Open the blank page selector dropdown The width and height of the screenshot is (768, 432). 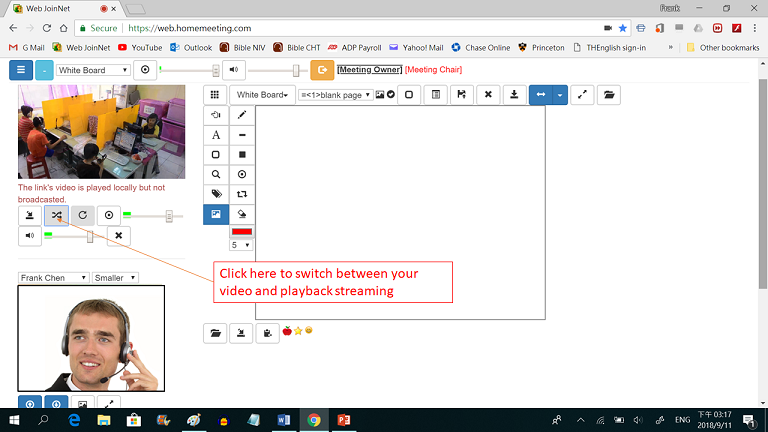334,95
